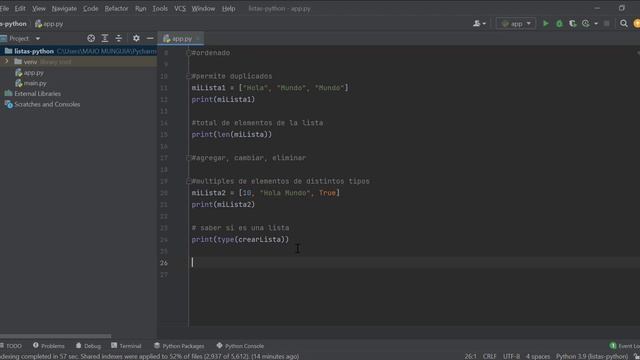This screenshot has height=360, width=640.
Task: Collapse fold marker at #ordenado comment
Action: (x=189, y=53)
